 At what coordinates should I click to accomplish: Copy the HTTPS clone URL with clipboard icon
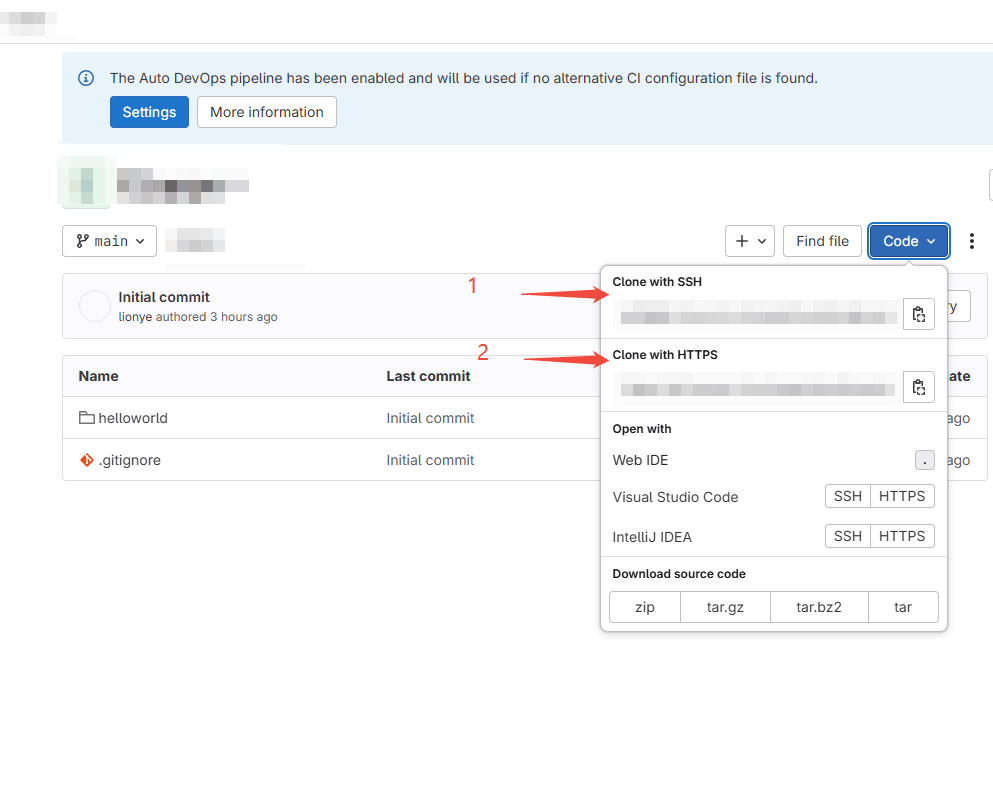point(918,387)
